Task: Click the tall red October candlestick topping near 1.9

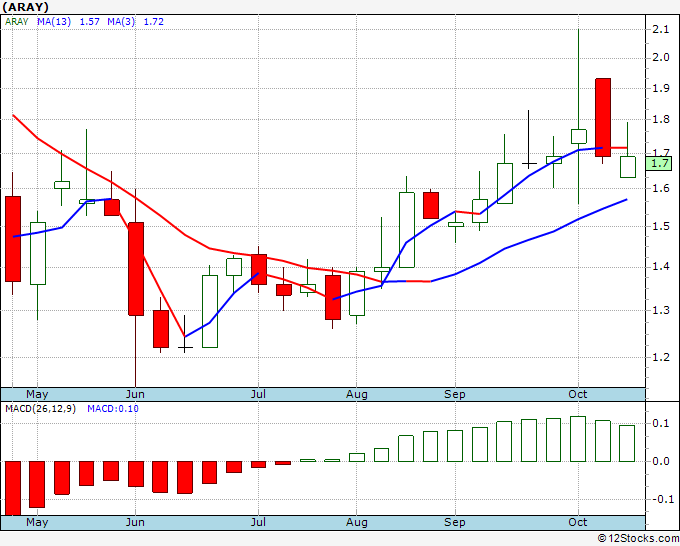Action: coord(603,118)
